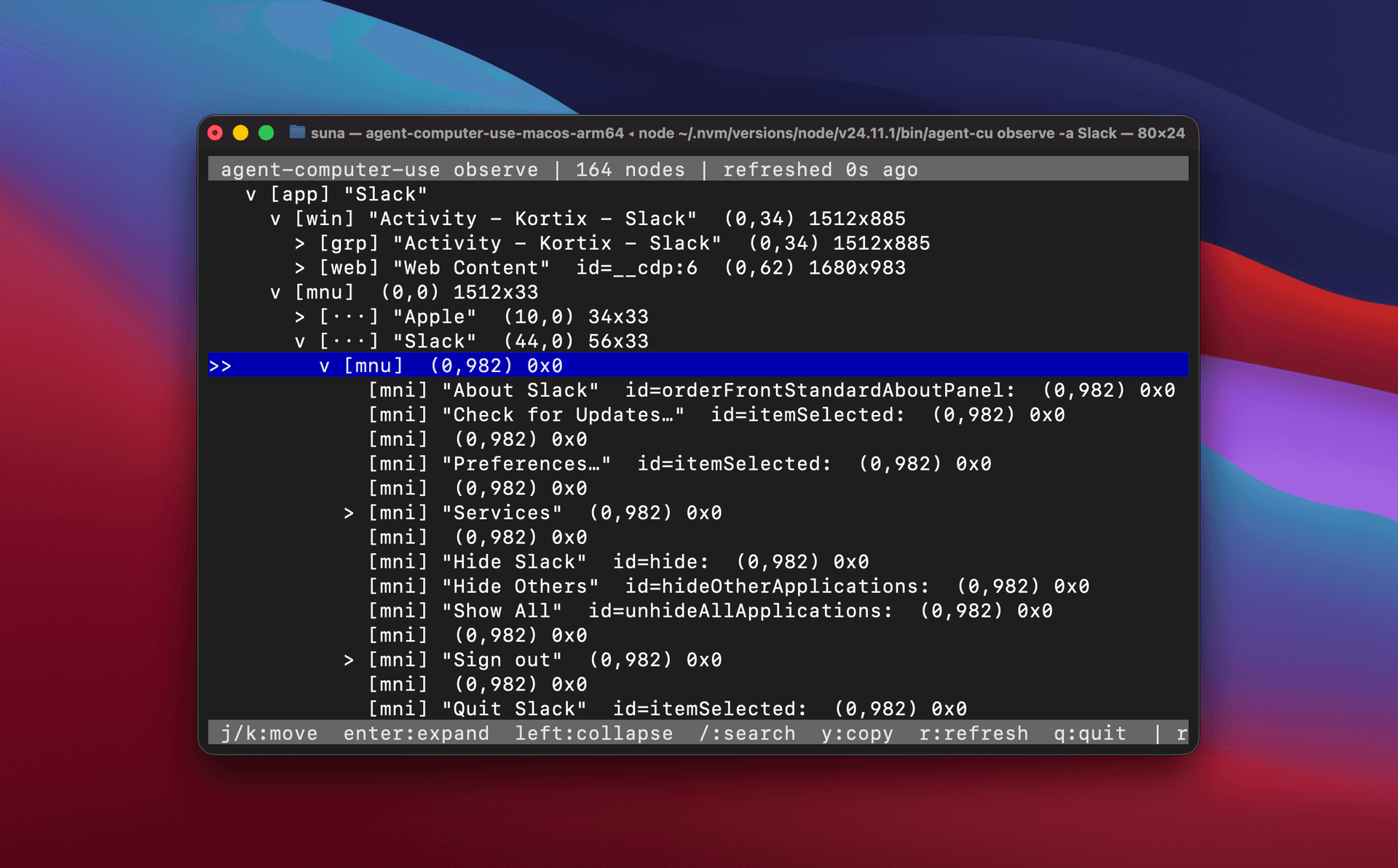This screenshot has height=868, width=1398.
Task: Click the "Web Content" label text
Action: pos(471,268)
